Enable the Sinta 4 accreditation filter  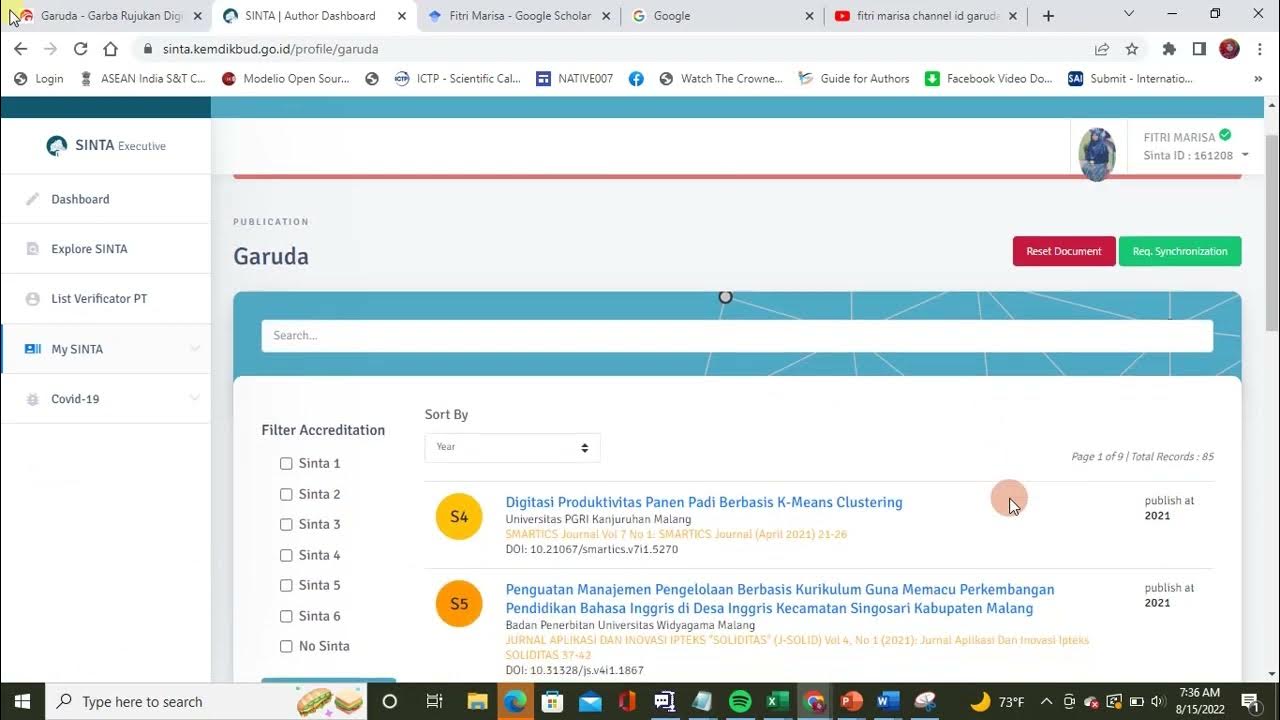click(x=286, y=555)
